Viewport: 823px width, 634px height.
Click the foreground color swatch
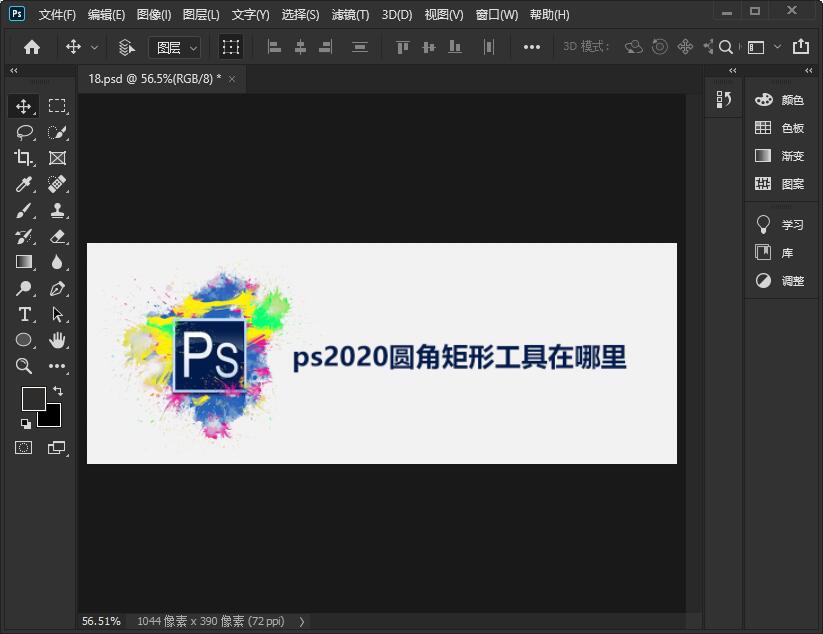(33, 400)
